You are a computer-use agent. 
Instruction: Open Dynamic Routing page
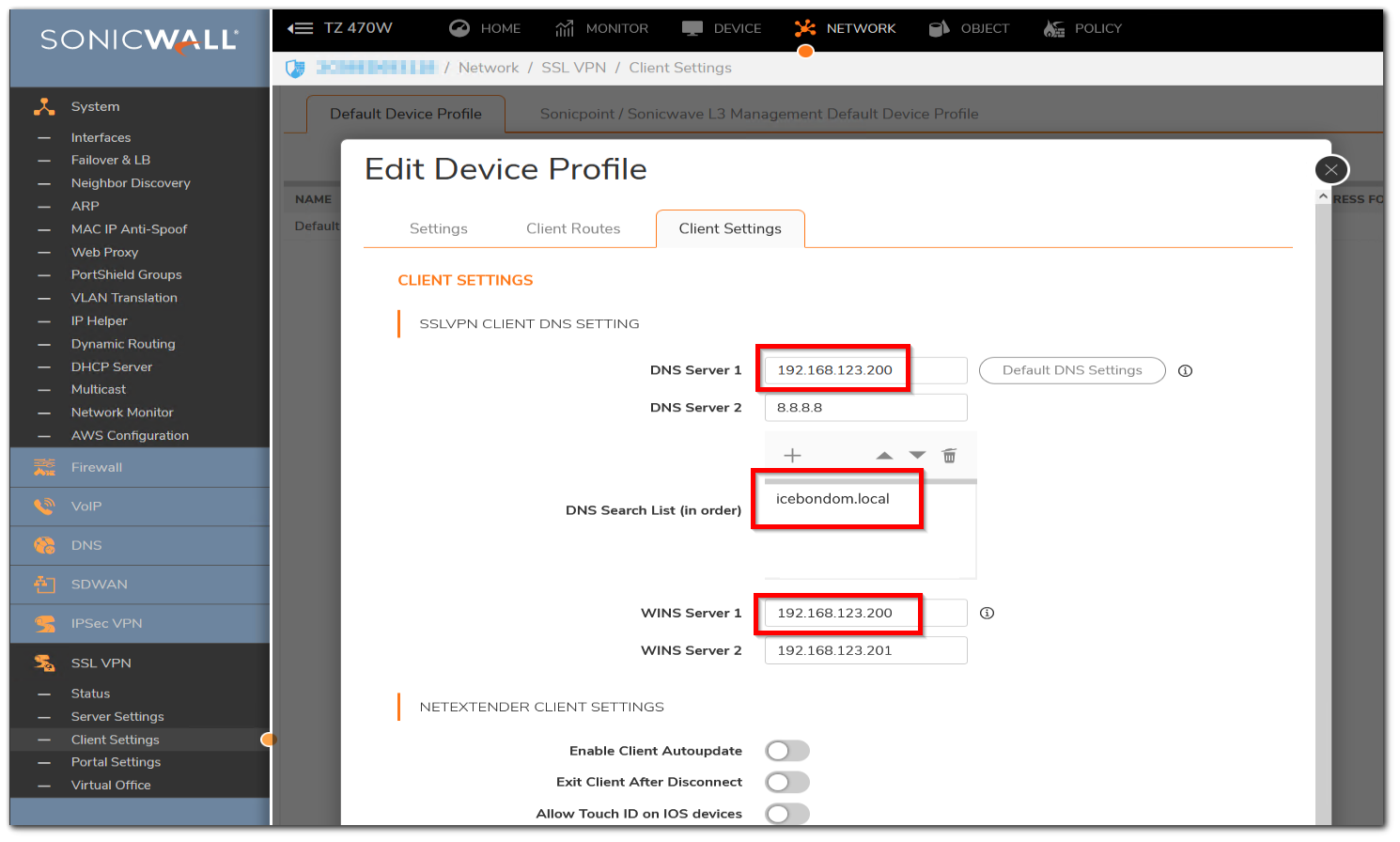click(x=123, y=344)
